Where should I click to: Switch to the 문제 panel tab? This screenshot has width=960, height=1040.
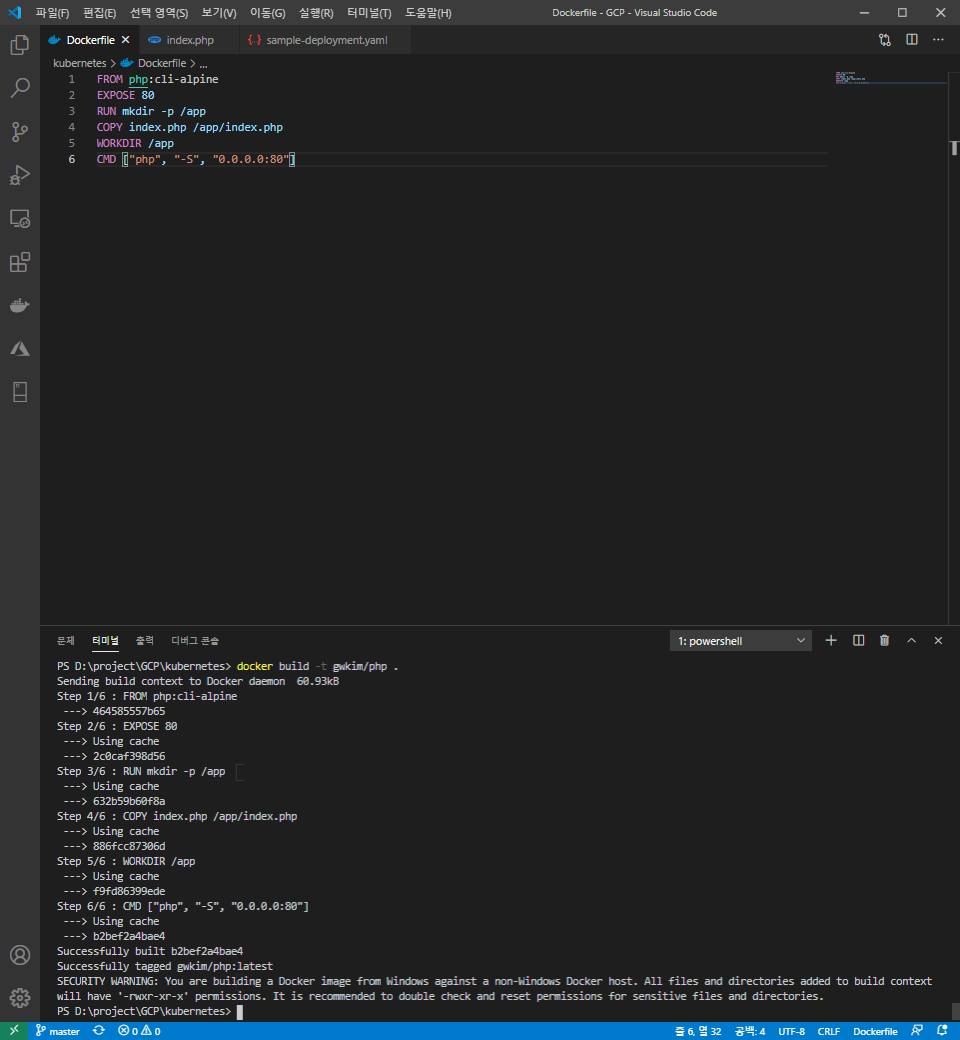pyautogui.click(x=66, y=641)
